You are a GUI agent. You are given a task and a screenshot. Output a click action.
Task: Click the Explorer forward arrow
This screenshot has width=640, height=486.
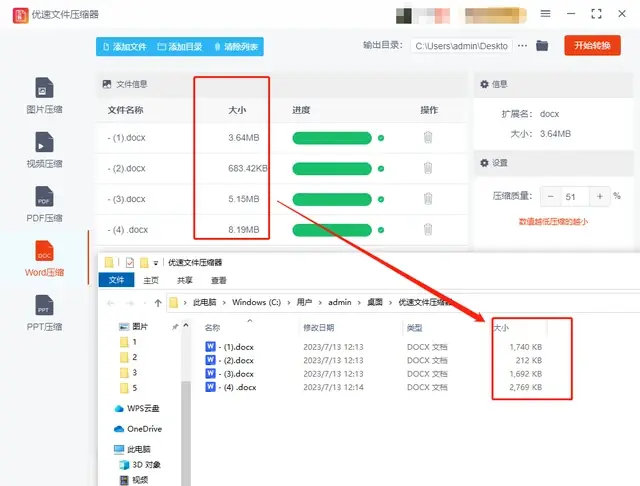point(130,303)
